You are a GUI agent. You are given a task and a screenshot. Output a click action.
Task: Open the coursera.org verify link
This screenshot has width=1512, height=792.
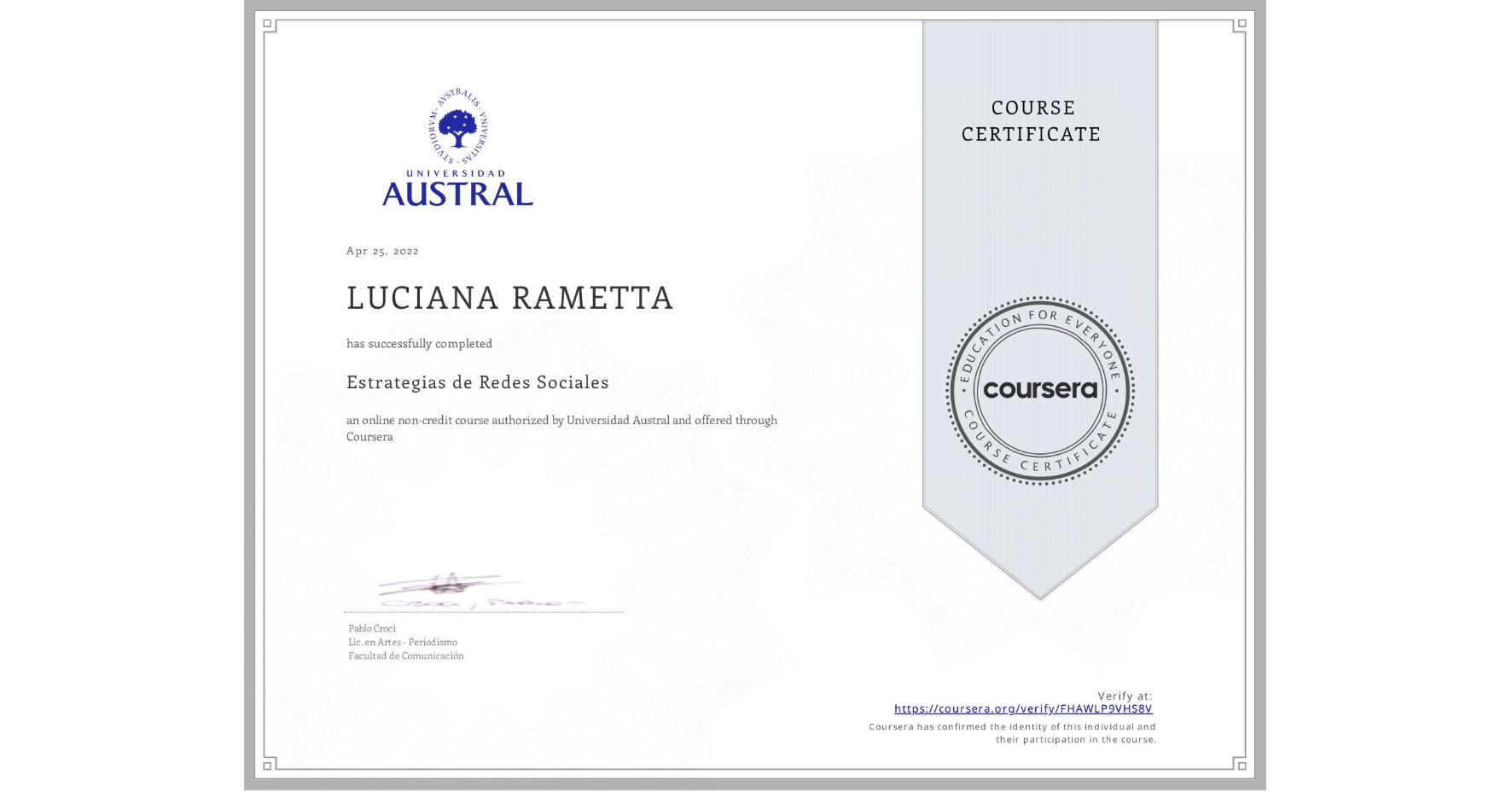(x=1023, y=708)
